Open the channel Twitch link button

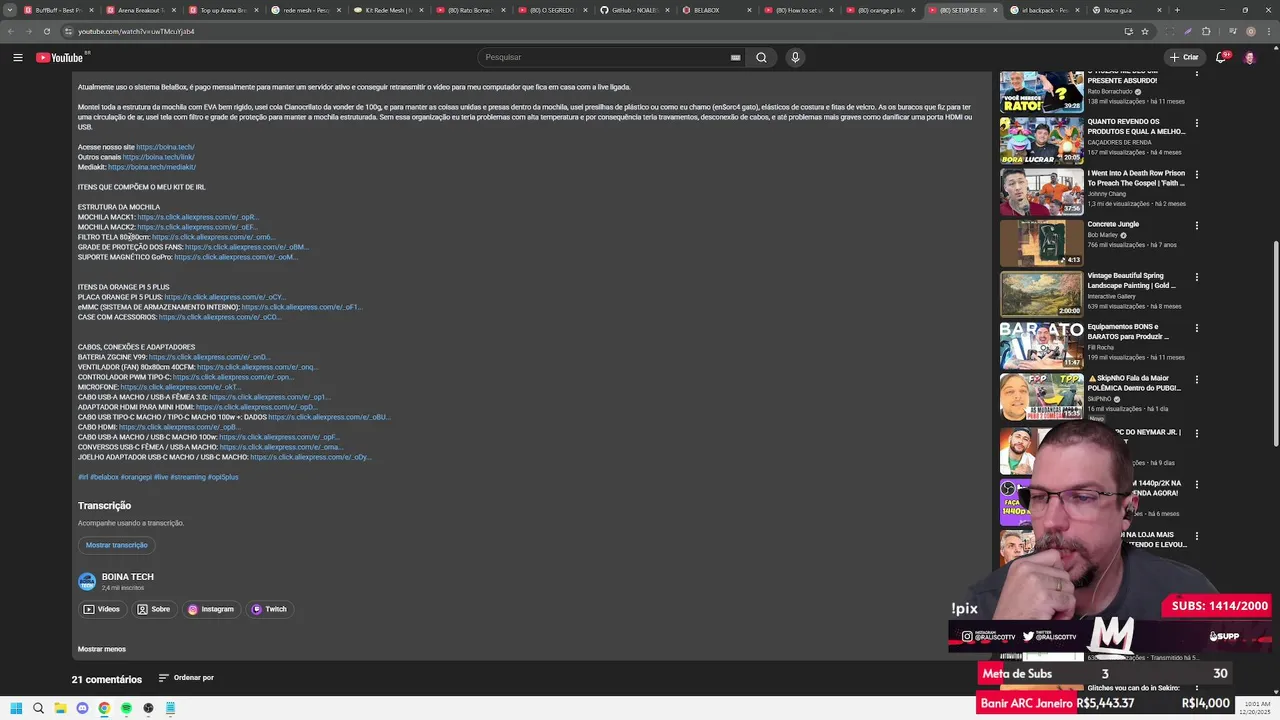tap(268, 609)
